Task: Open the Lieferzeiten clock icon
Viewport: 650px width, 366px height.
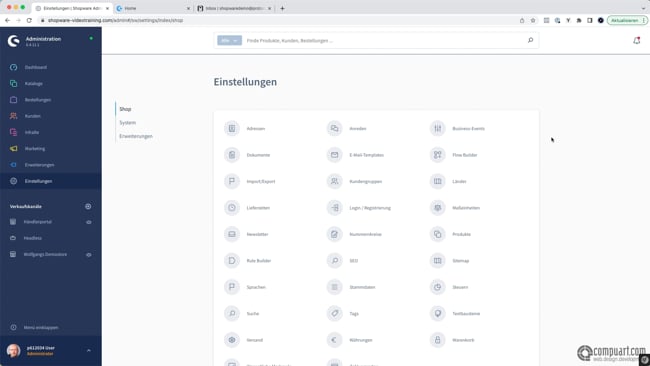Action: point(232,208)
